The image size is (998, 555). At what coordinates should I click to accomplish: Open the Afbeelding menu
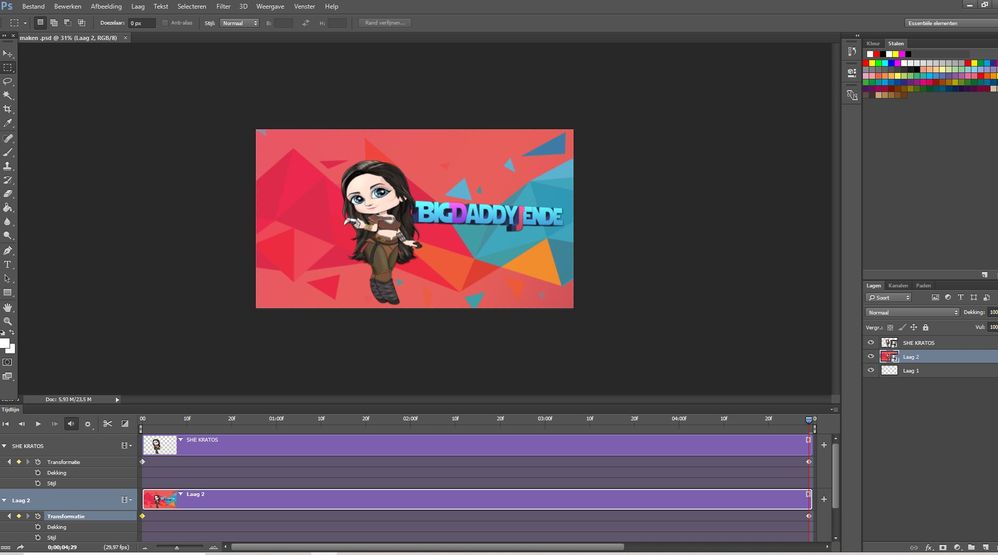click(x=106, y=6)
